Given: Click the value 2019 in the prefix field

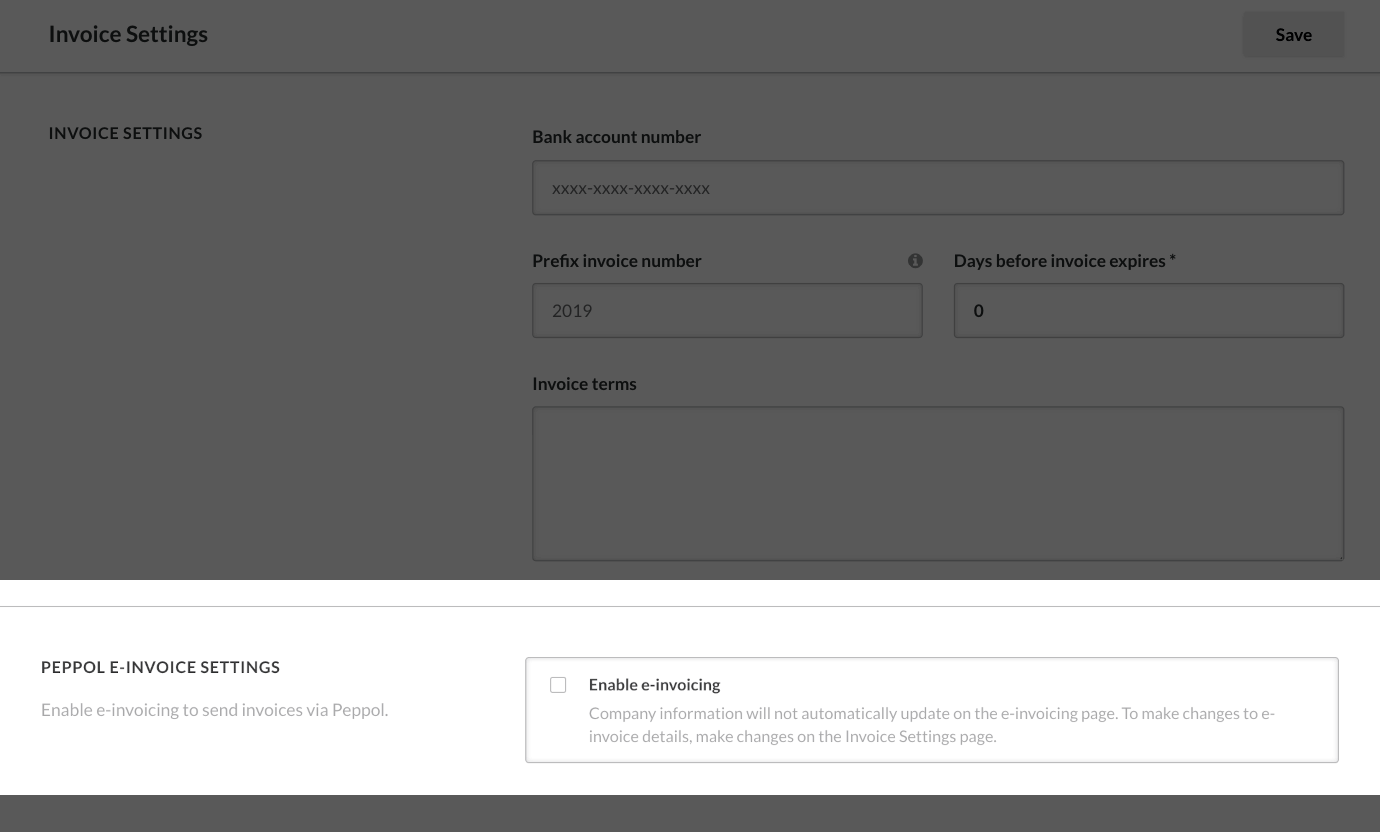Looking at the screenshot, I should tap(572, 310).
